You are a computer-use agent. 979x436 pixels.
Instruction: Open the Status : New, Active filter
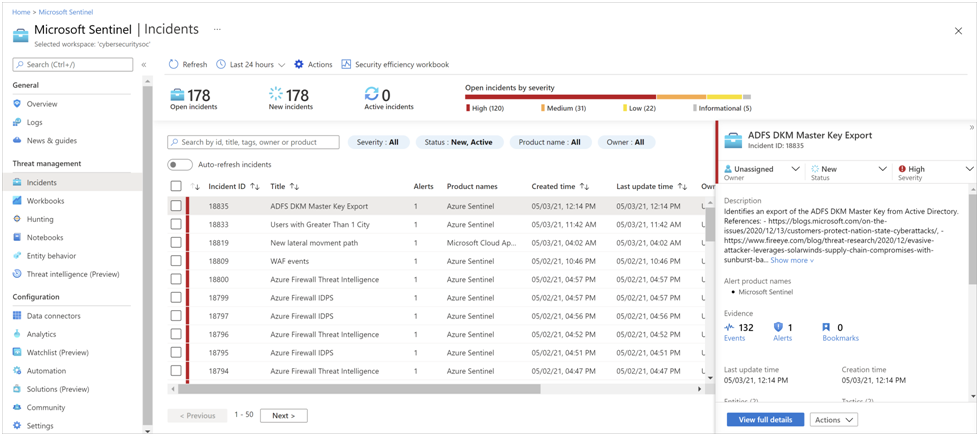(x=458, y=142)
